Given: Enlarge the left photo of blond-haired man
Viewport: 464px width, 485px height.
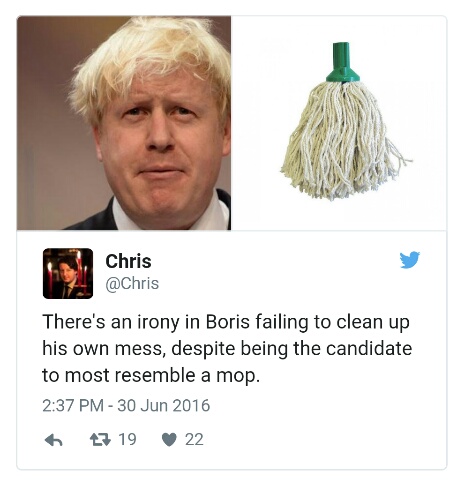Looking at the screenshot, I should point(124,123).
